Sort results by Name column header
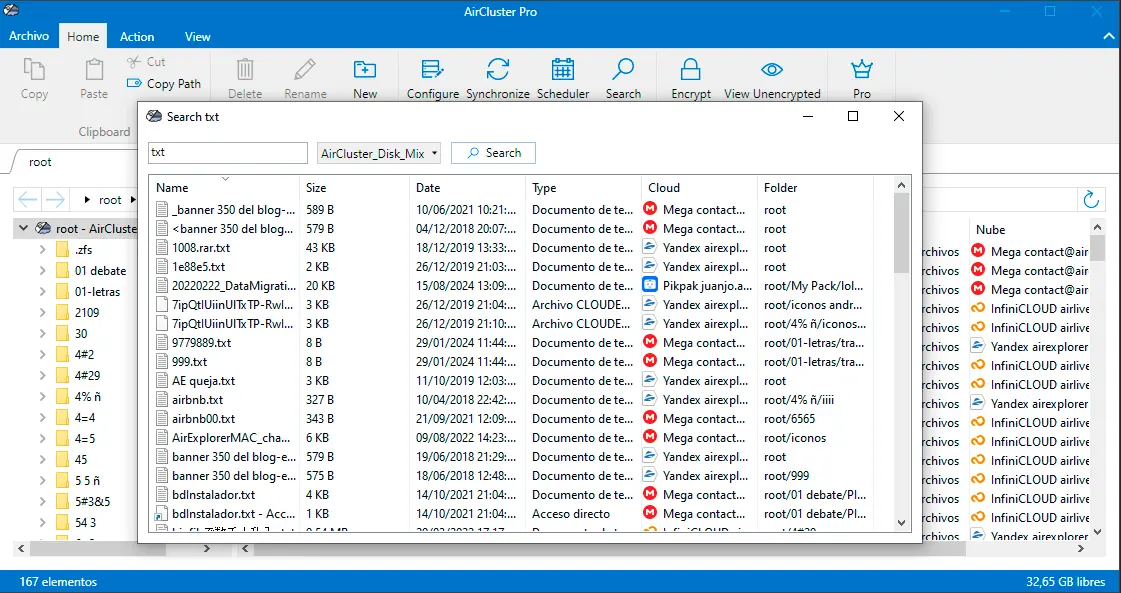 pos(224,187)
